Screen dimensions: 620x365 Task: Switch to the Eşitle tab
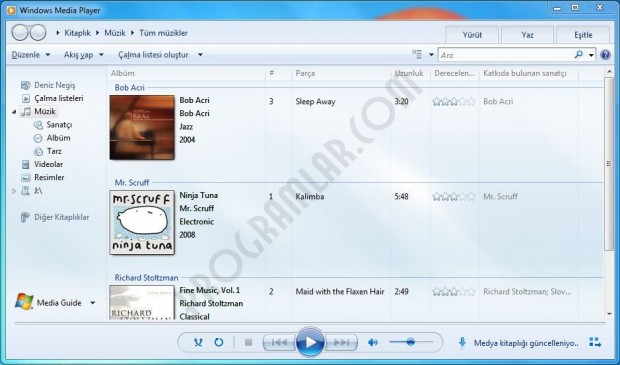pos(583,35)
